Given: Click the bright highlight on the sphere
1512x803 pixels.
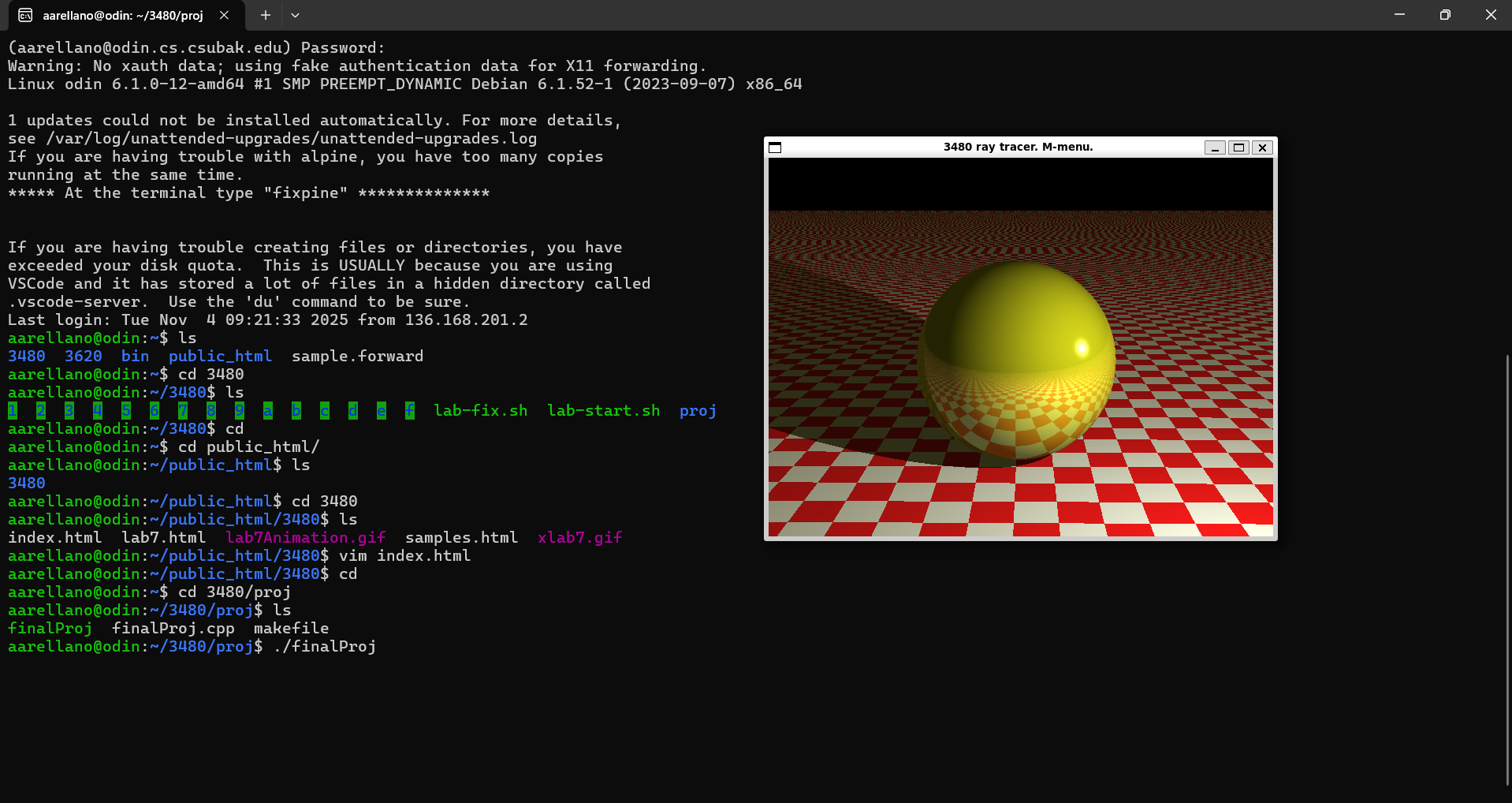Looking at the screenshot, I should click(1082, 347).
